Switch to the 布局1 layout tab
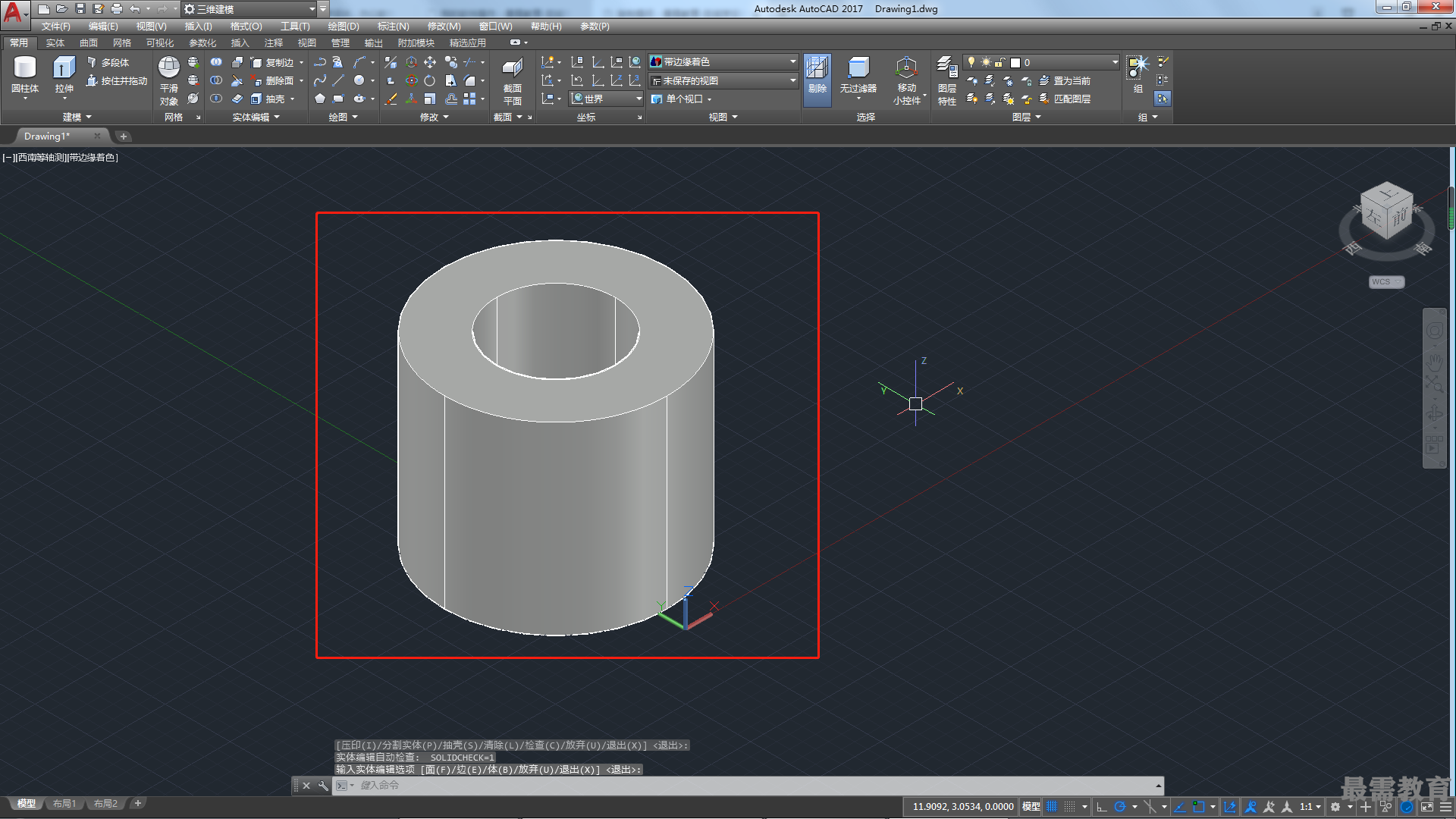This screenshot has height=819, width=1456. click(64, 804)
